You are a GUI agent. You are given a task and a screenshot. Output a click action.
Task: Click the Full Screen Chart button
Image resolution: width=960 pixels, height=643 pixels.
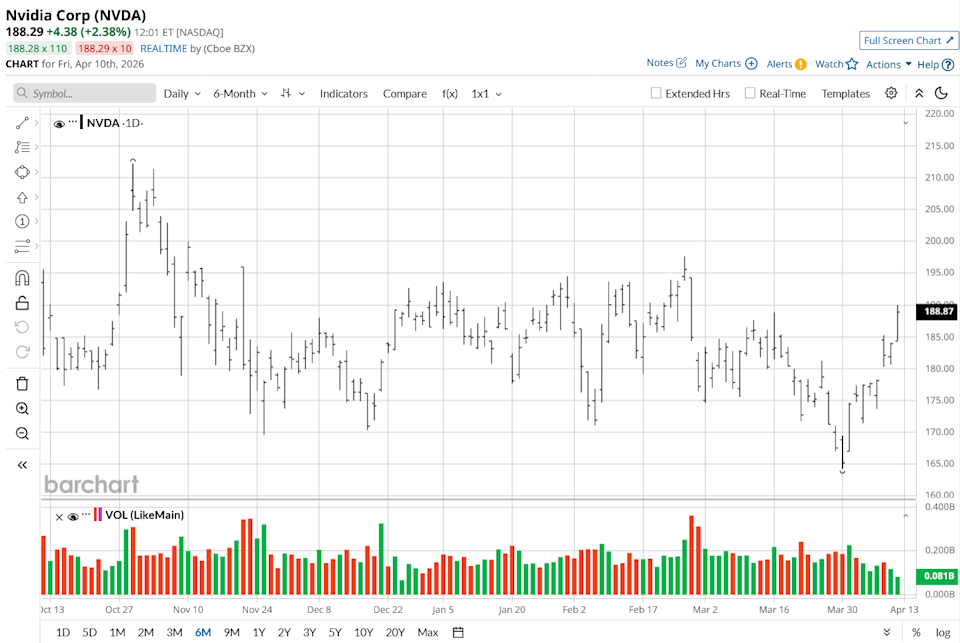909,41
